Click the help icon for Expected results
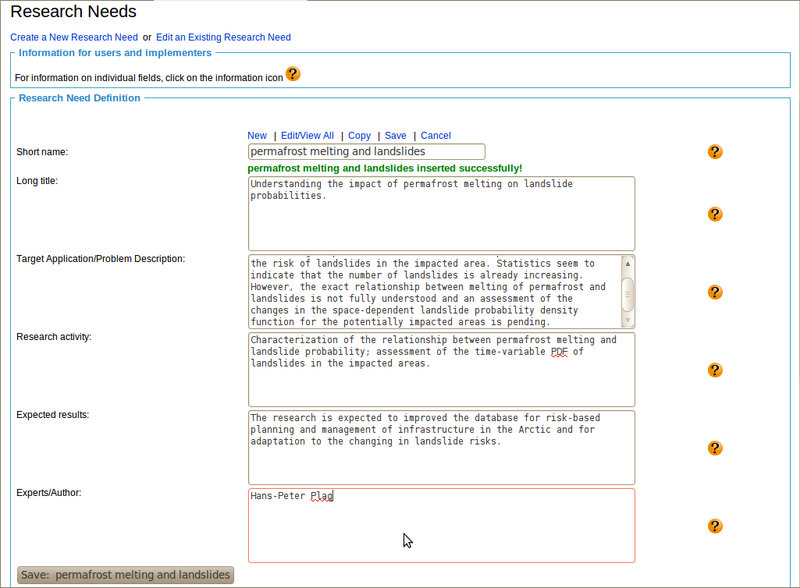This screenshot has height=588, width=800. point(715,448)
